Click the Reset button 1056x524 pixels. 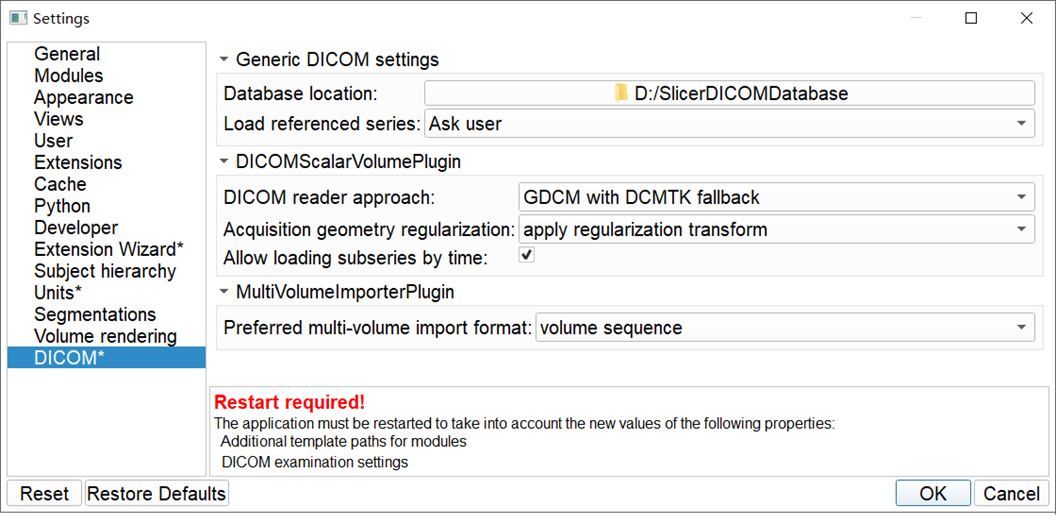(44, 494)
